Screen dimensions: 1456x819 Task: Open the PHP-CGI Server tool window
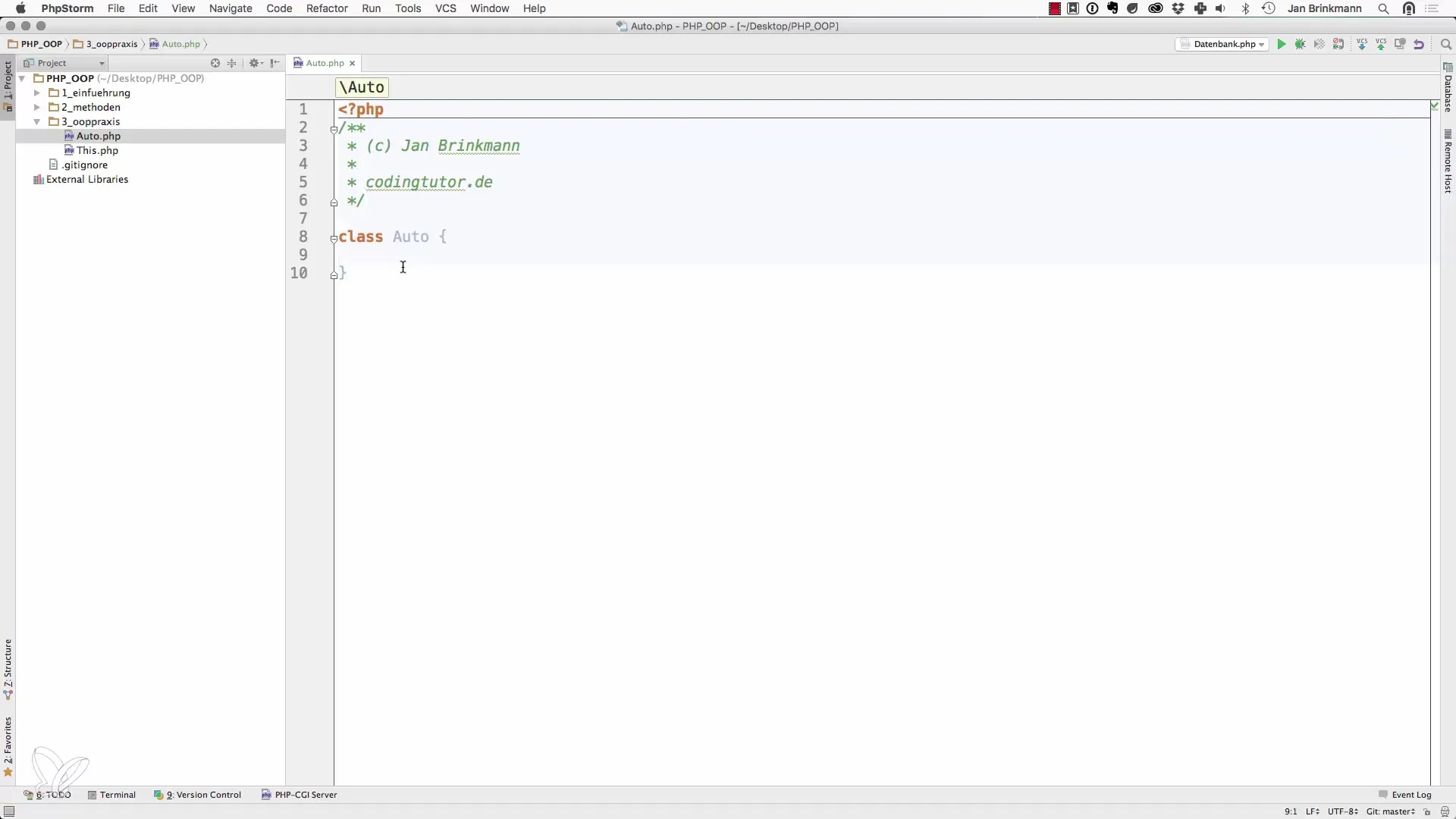coord(299,795)
